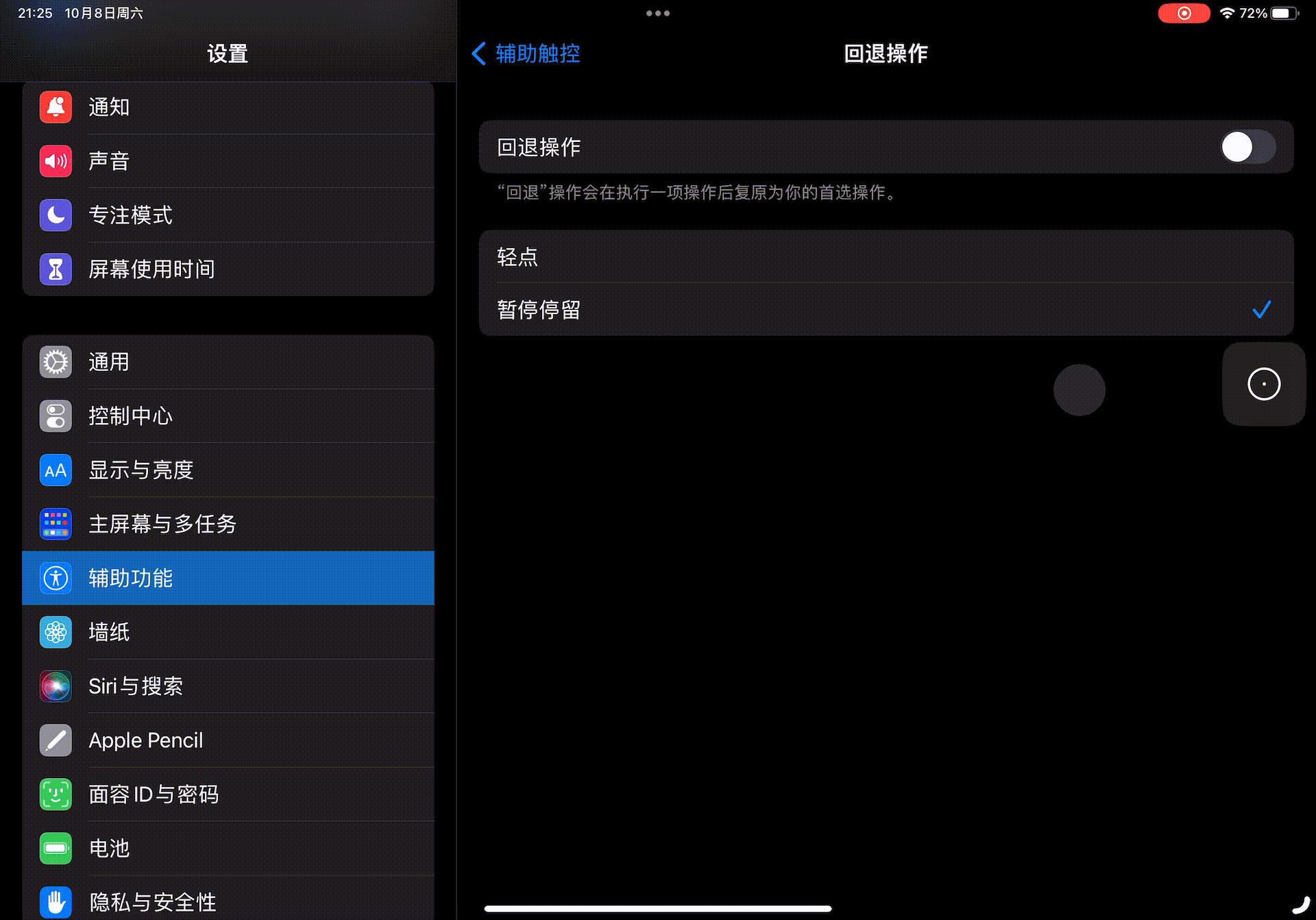The width and height of the screenshot is (1316, 920).
Task: Open 通用 settings menu
Action: pyautogui.click(x=228, y=362)
